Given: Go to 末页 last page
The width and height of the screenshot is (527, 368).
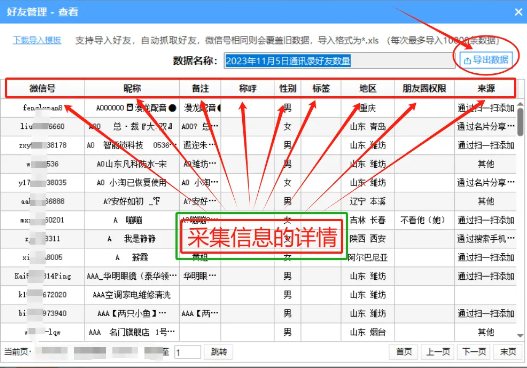Looking at the screenshot, I should pyautogui.click(x=508, y=352).
